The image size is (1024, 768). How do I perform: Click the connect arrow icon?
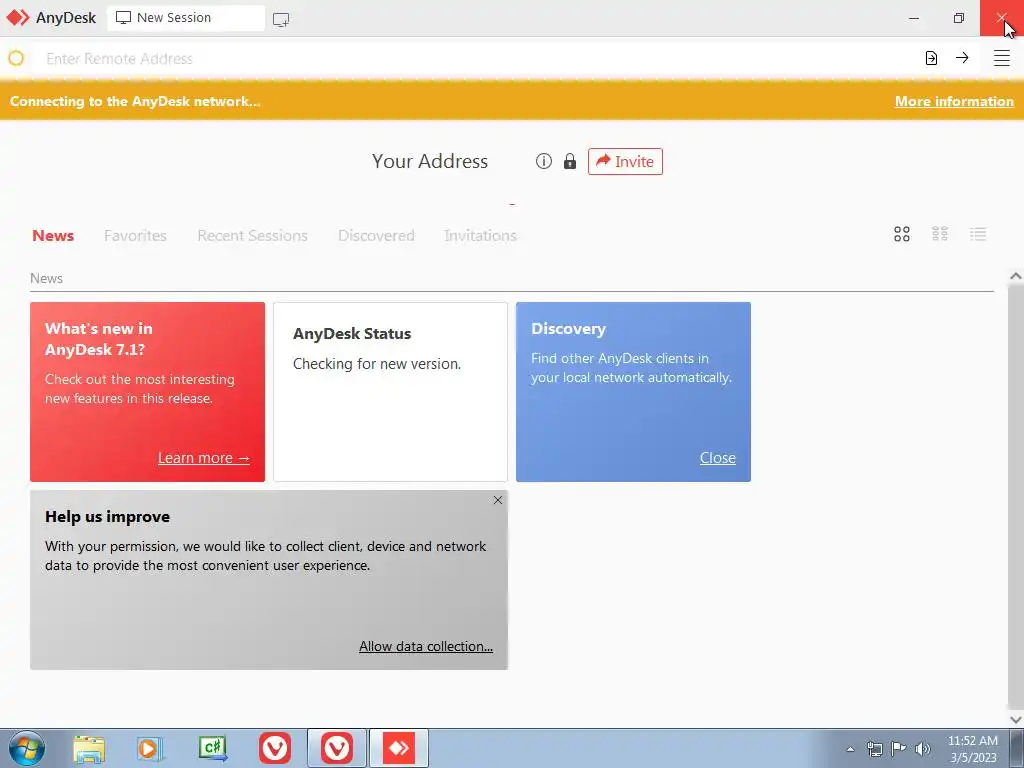(x=962, y=58)
